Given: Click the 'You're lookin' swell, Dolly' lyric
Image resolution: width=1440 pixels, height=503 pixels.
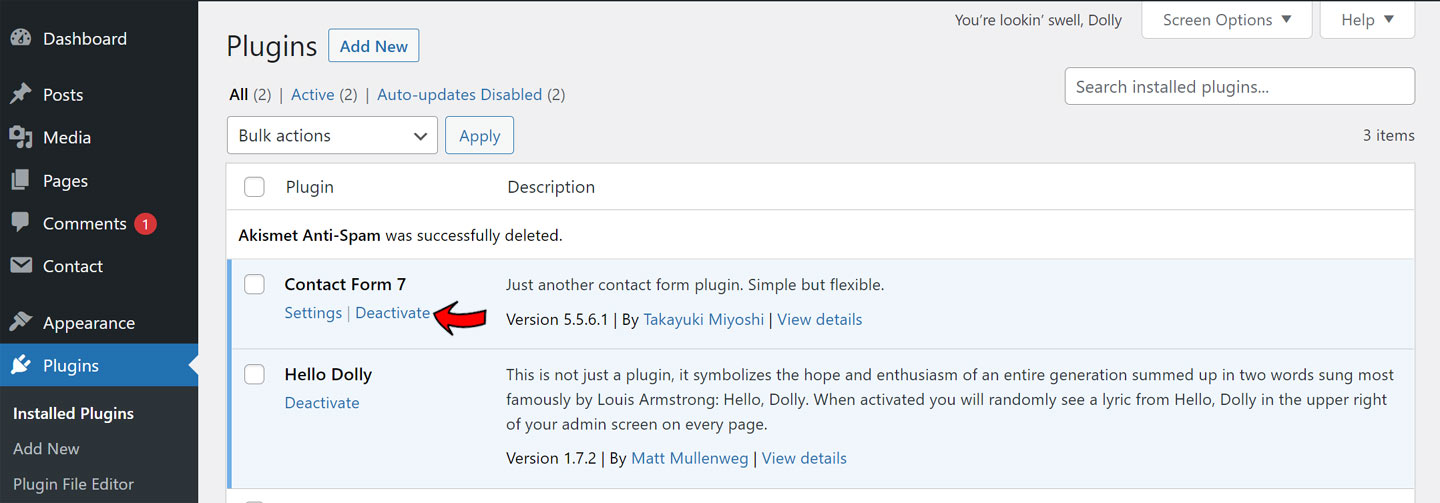Looking at the screenshot, I should (x=1038, y=20).
